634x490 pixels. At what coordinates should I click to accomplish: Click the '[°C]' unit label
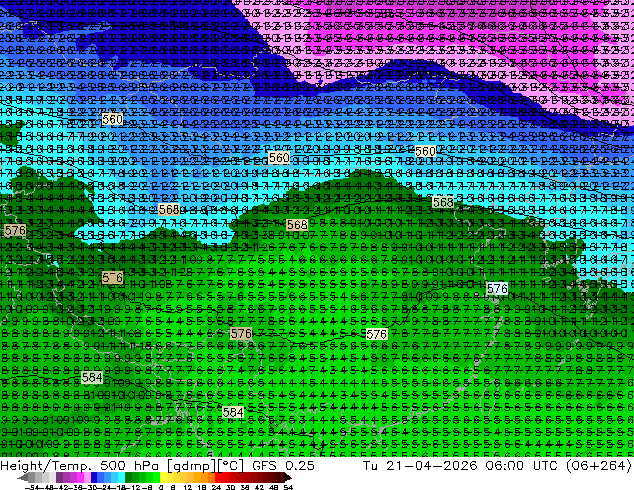(x=230, y=466)
